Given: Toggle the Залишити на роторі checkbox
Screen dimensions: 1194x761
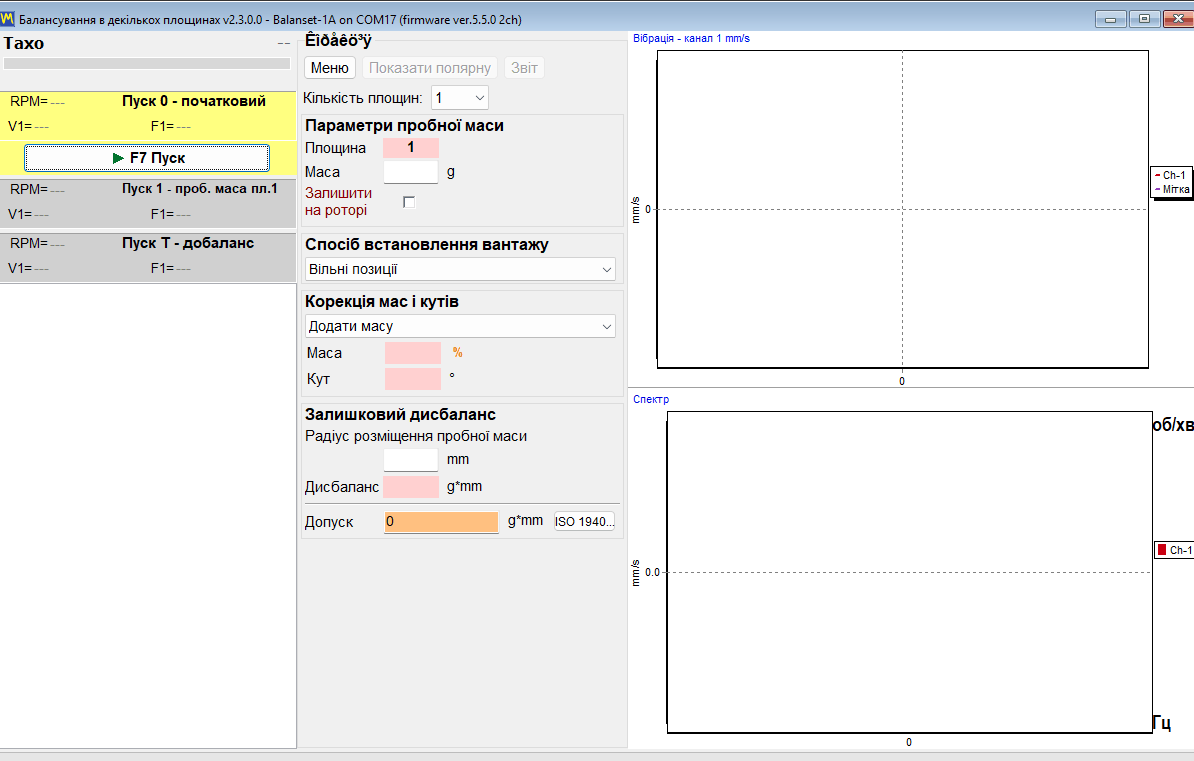Looking at the screenshot, I should [409, 202].
